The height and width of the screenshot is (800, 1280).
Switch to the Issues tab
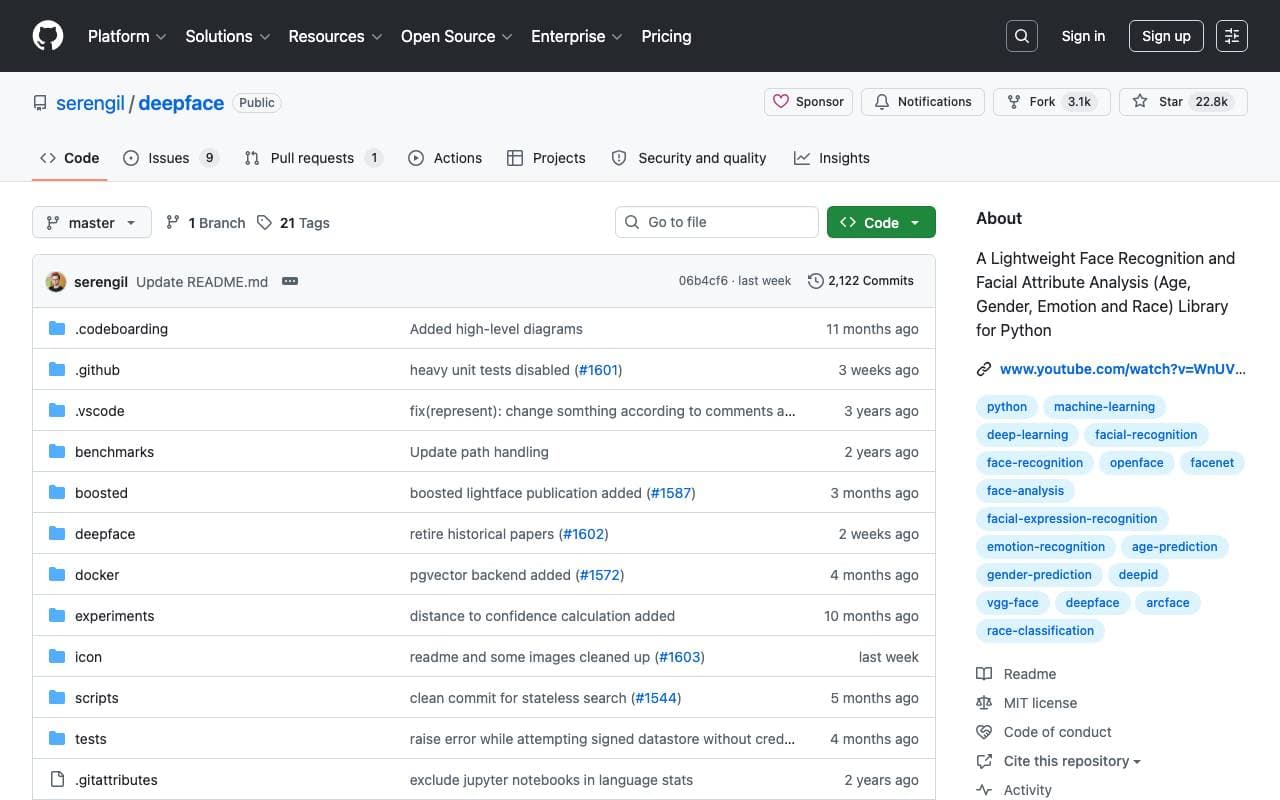pos(171,158)
